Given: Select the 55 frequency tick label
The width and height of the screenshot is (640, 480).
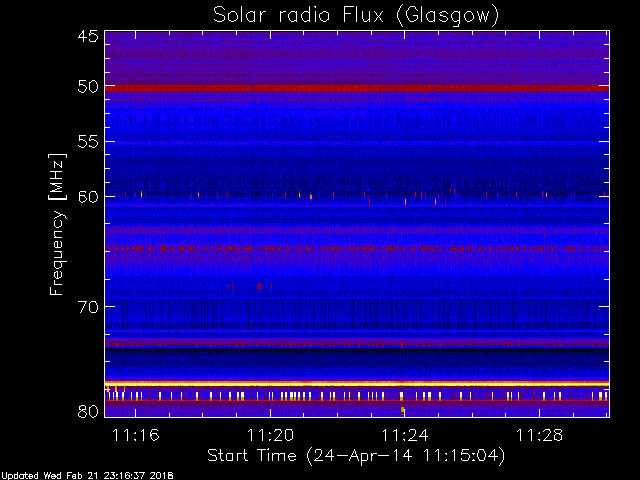Looking at the screenshot, I should pos(88,142).
